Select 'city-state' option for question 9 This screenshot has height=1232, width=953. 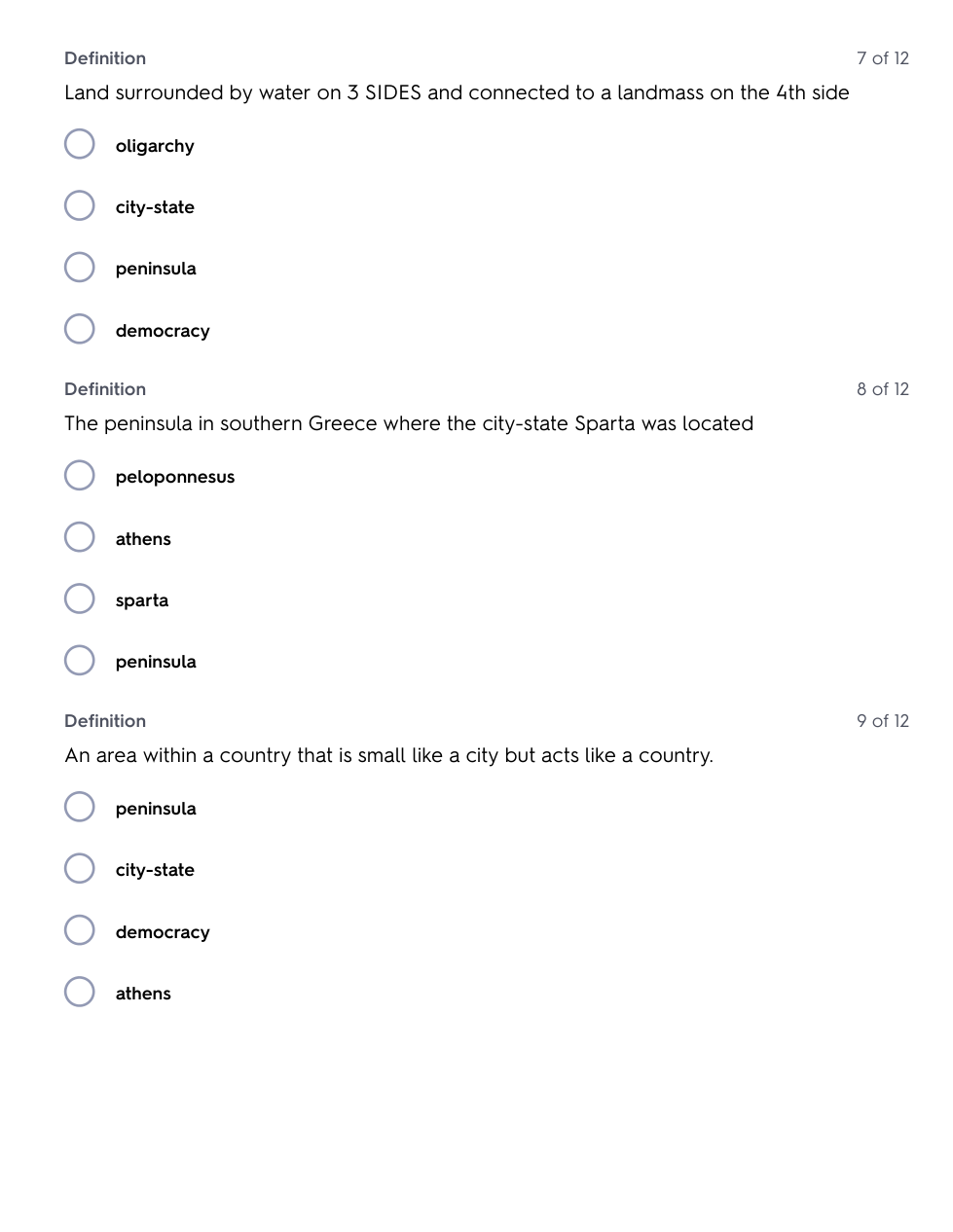click(80, 868)
